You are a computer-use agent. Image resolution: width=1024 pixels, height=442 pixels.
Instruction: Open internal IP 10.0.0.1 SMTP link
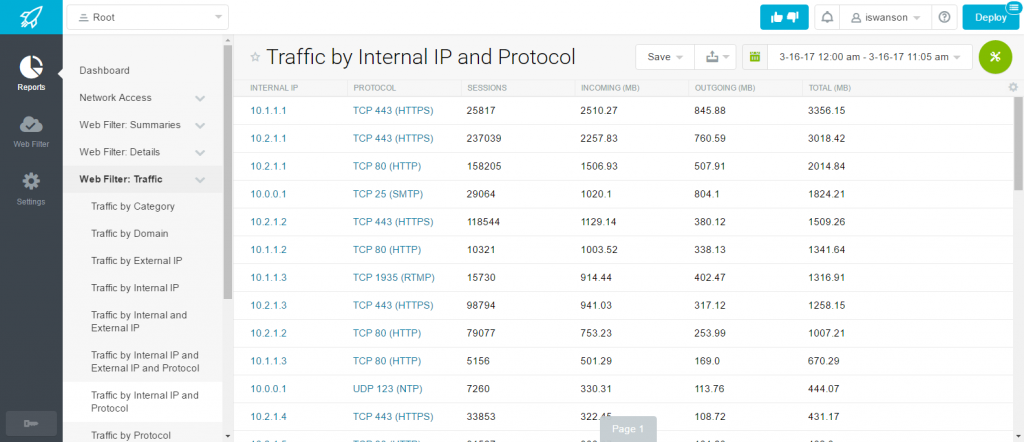268,194
